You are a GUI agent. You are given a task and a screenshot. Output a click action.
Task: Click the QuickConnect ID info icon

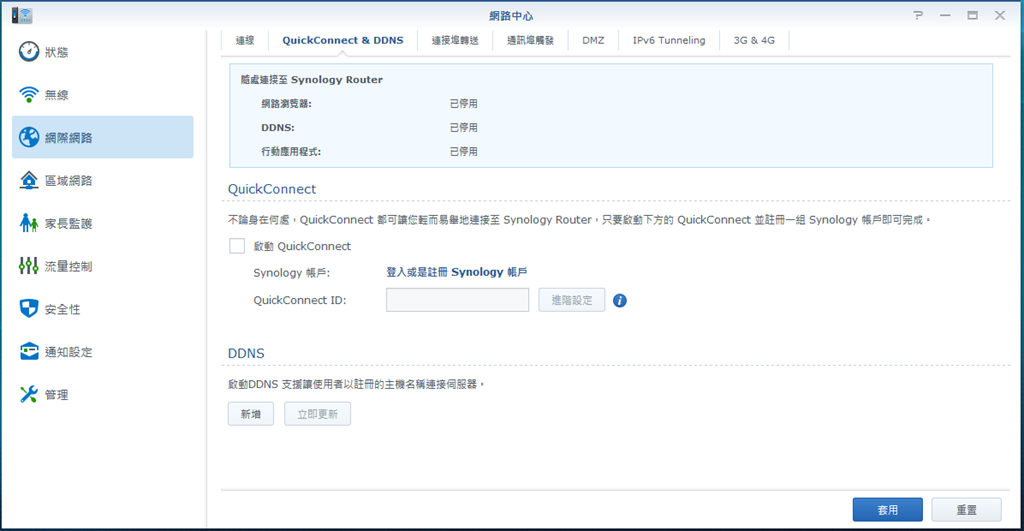(x=620, y=300)
